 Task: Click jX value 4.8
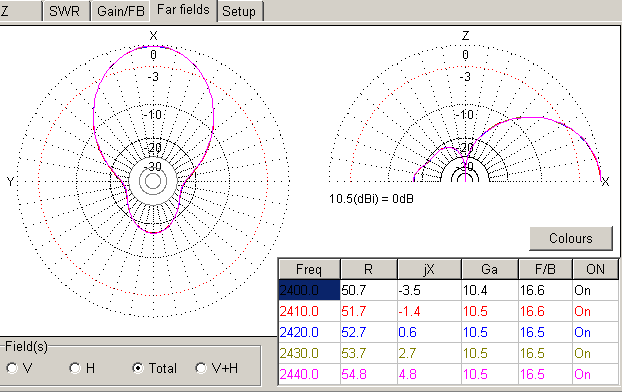[x=429, y=374]
